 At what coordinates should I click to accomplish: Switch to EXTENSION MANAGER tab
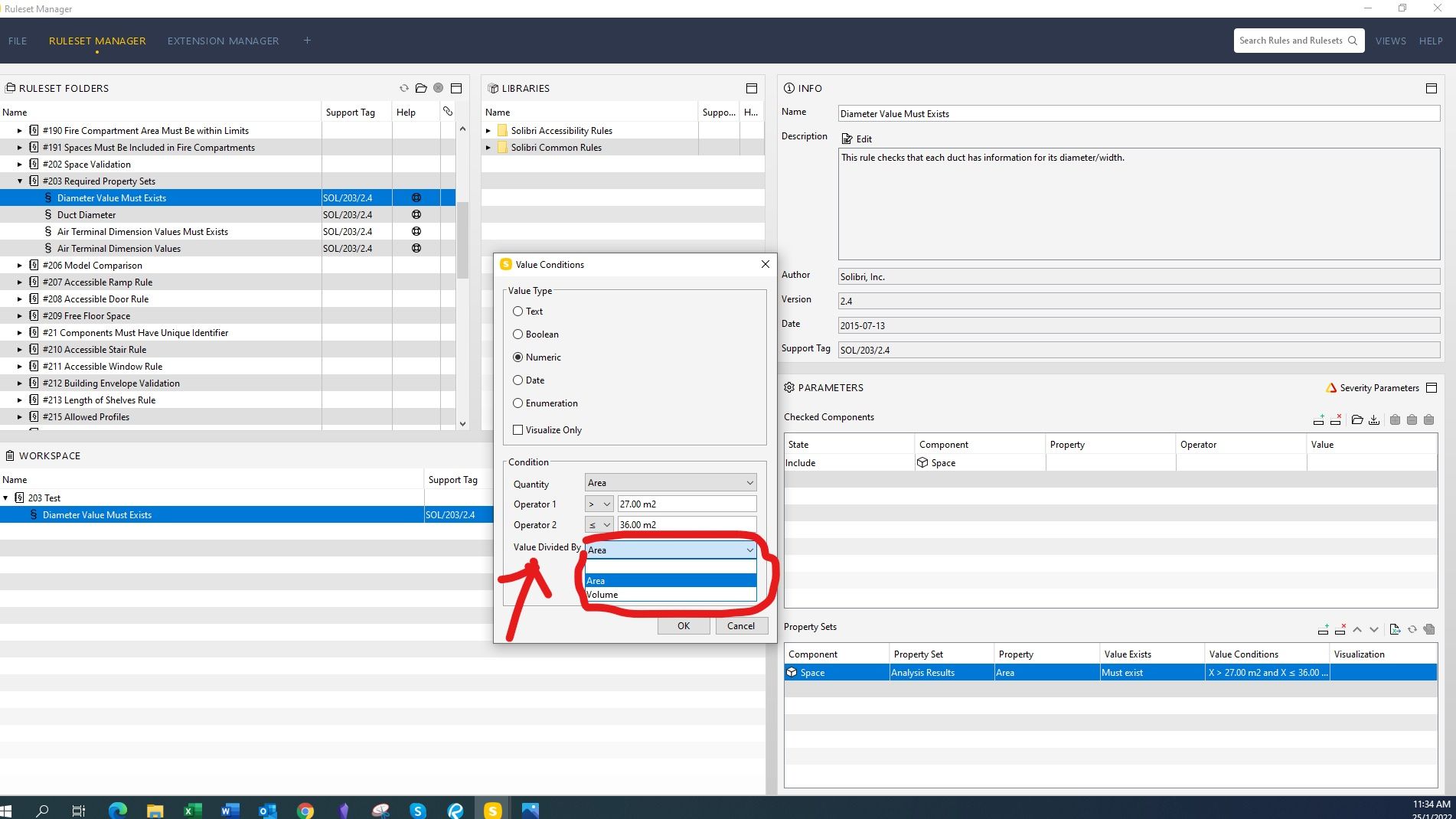pyautogui.click(x=223, y=41)
